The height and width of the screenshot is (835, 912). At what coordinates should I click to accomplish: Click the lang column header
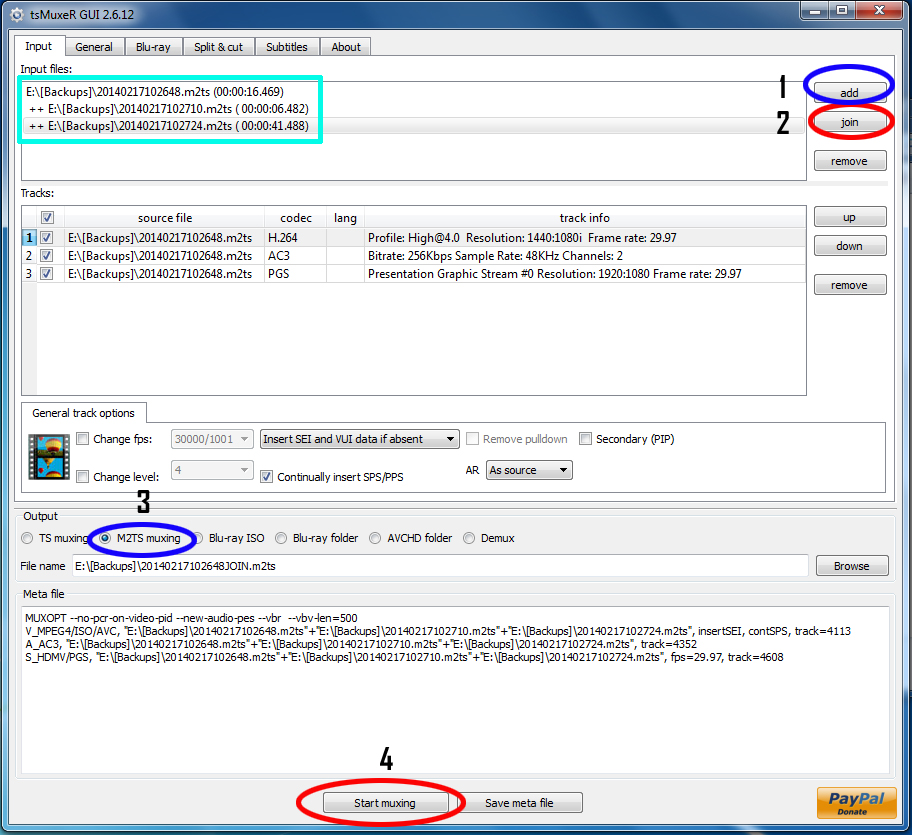point(345,218)
